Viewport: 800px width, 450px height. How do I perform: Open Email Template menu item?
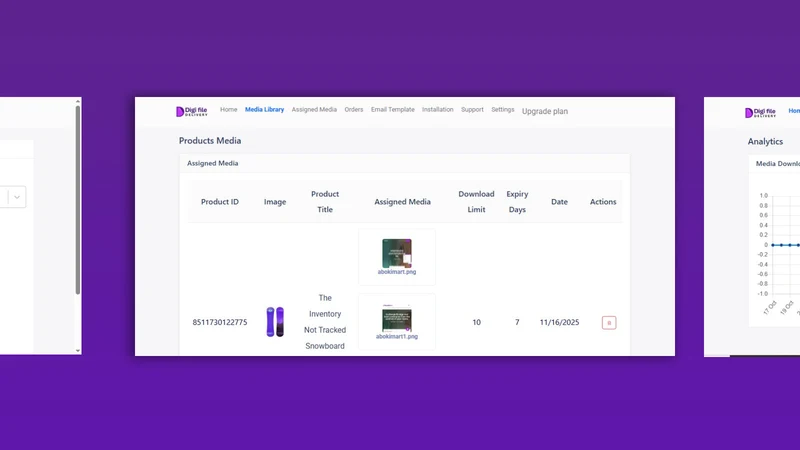coord(393,110)
